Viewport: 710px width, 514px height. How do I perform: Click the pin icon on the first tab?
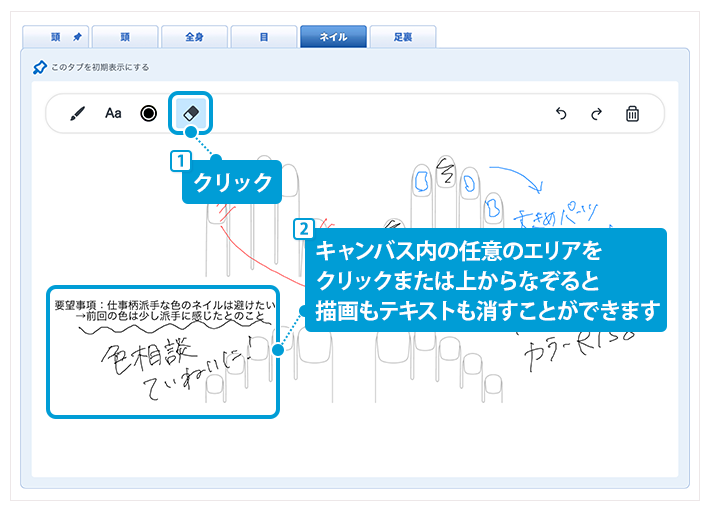78,37
